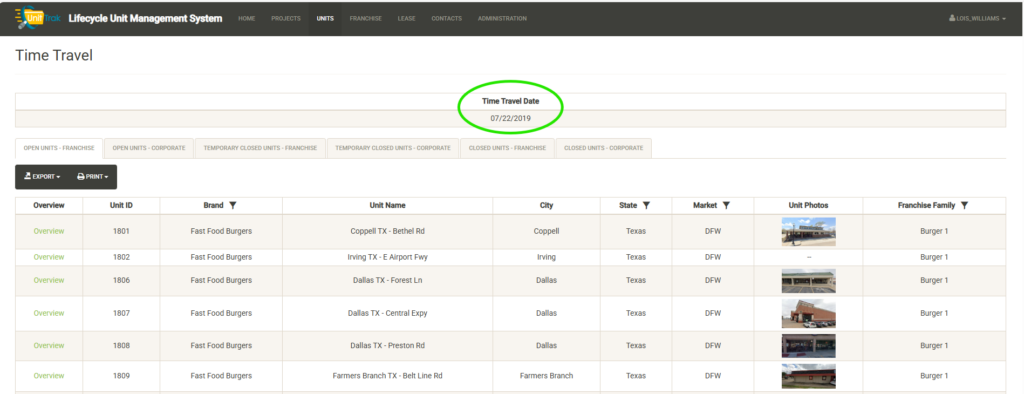Open the Print dropdown button
The height and width of the screenshot is (394, 1024).
[x=92, y=177]
